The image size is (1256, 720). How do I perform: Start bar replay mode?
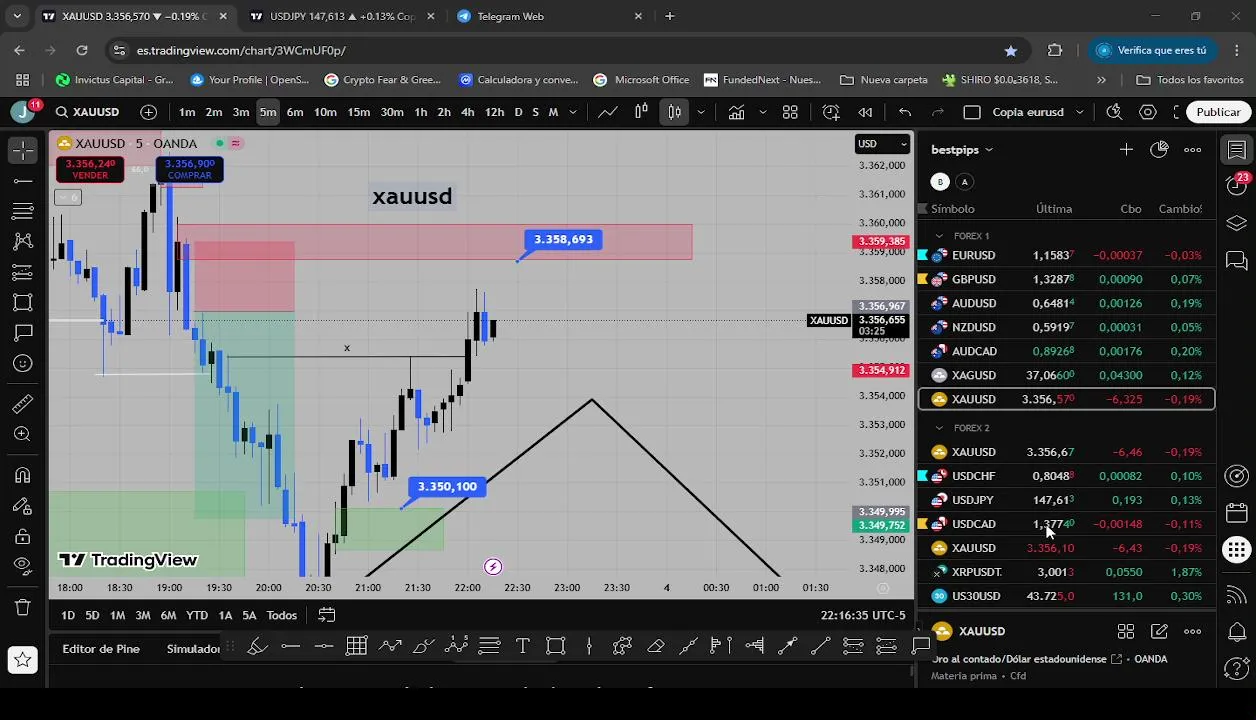[865, 112]
